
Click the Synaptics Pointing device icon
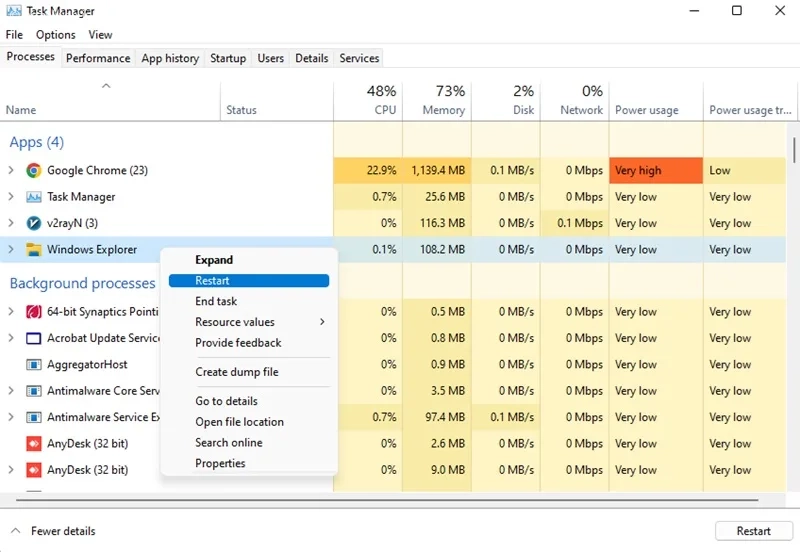pos(34,312)
